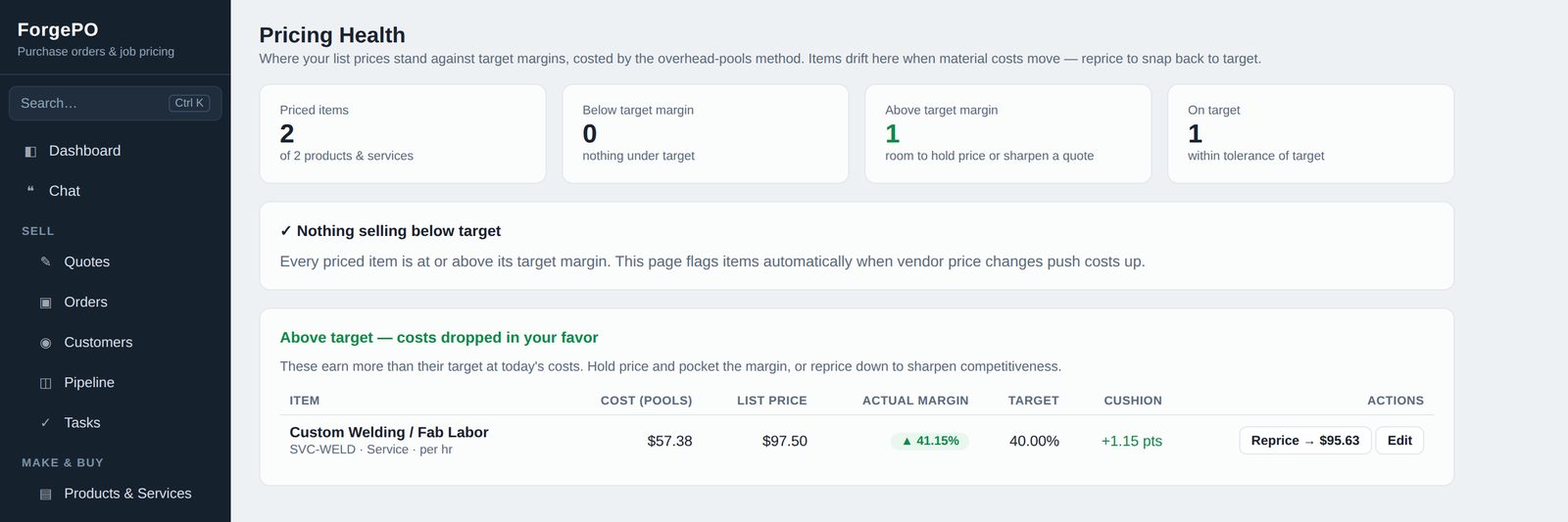Open the Above target margin card

[1008, 133]
